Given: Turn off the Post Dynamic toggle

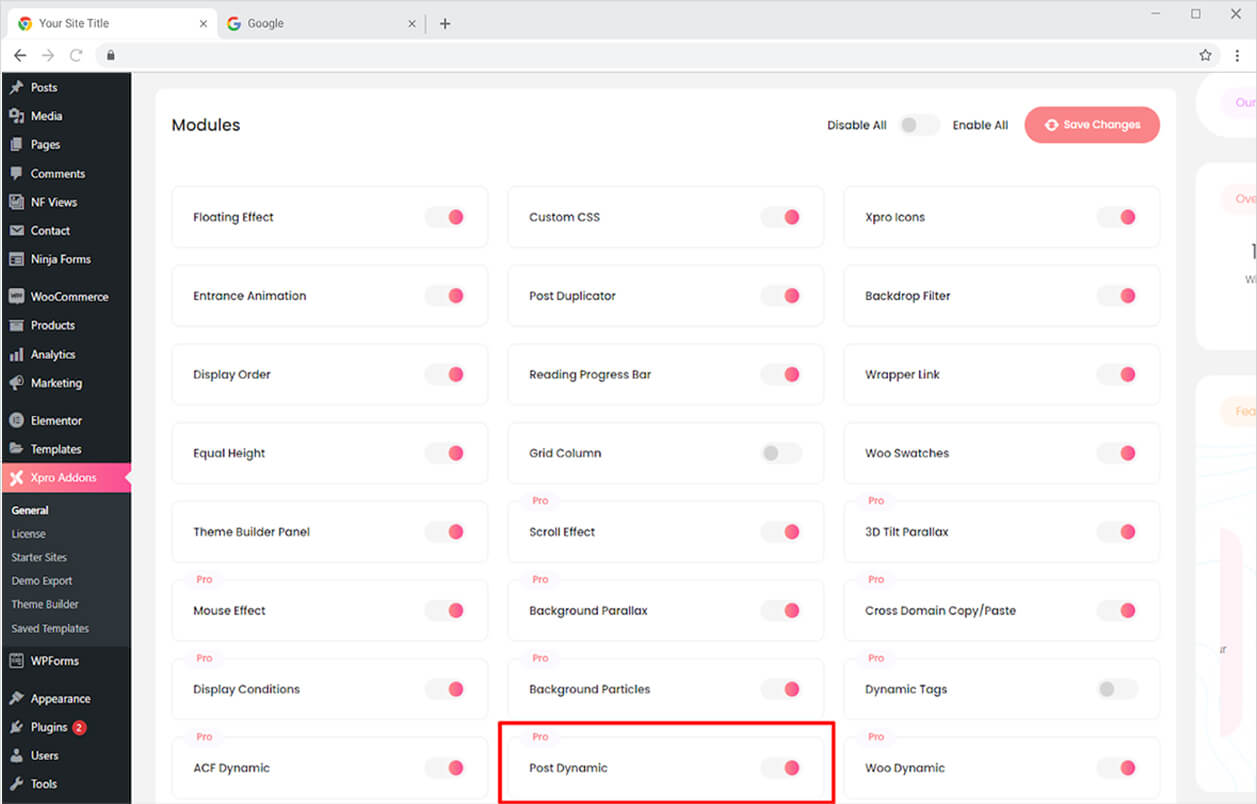Looking at the screenshot, I should [781, 768].
